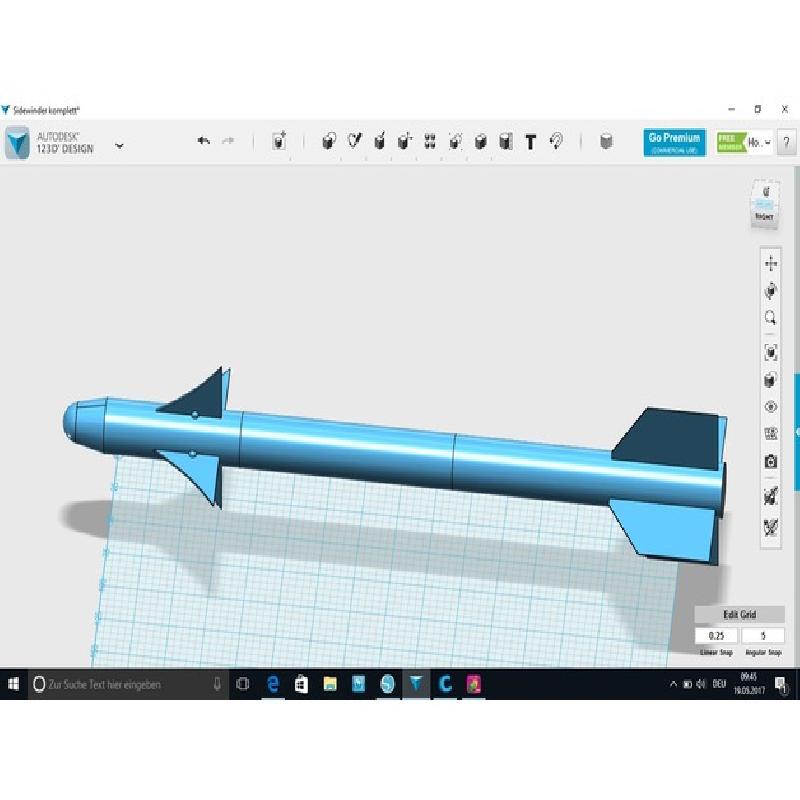Open the Measure tool

(506, 141)
